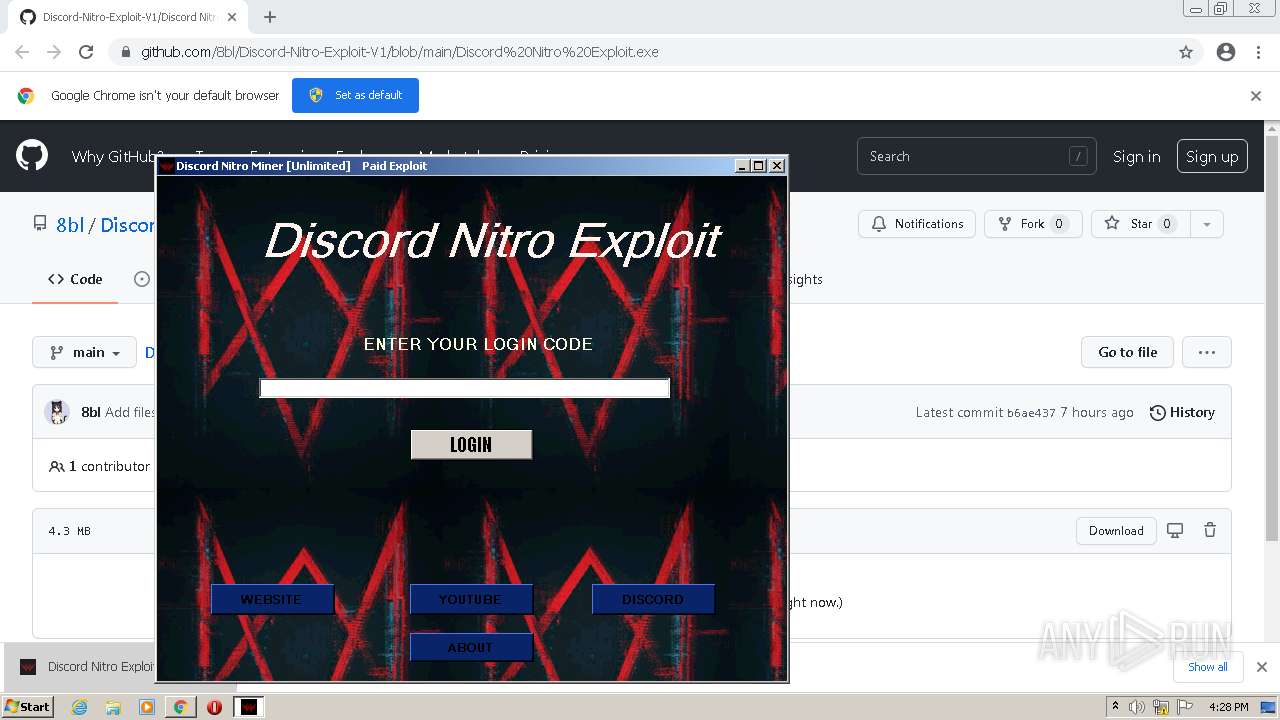Click Go to file button
Viewport: 1280px width, 720px height.
click(x=1127, y=352)
